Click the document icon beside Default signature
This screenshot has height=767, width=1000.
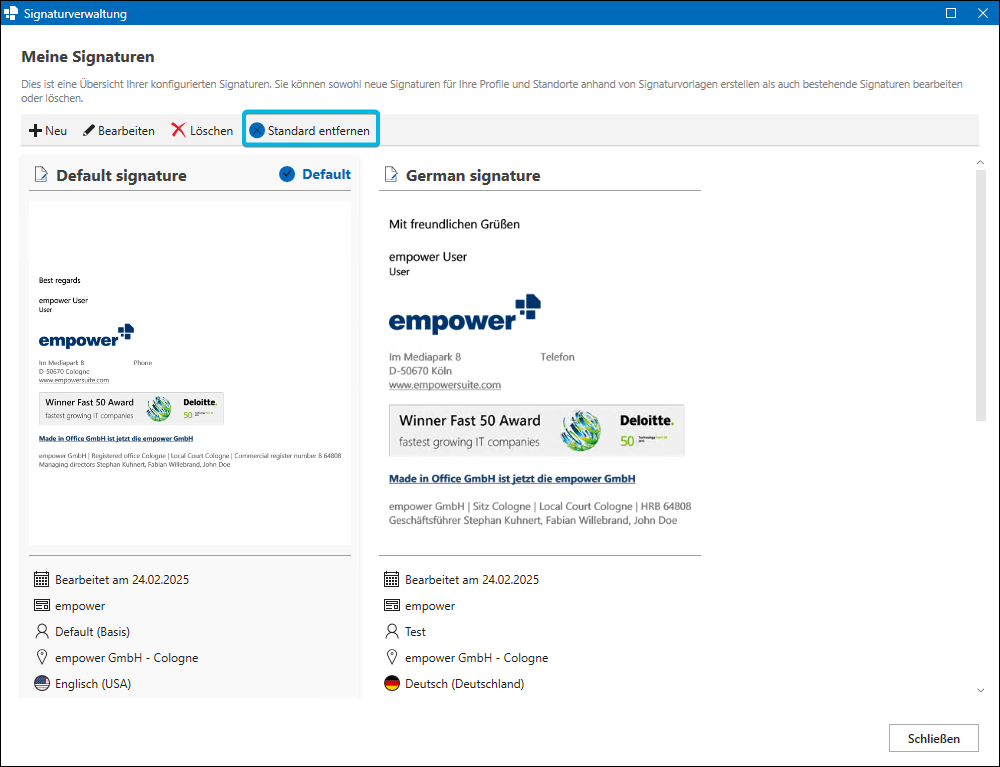41,174
